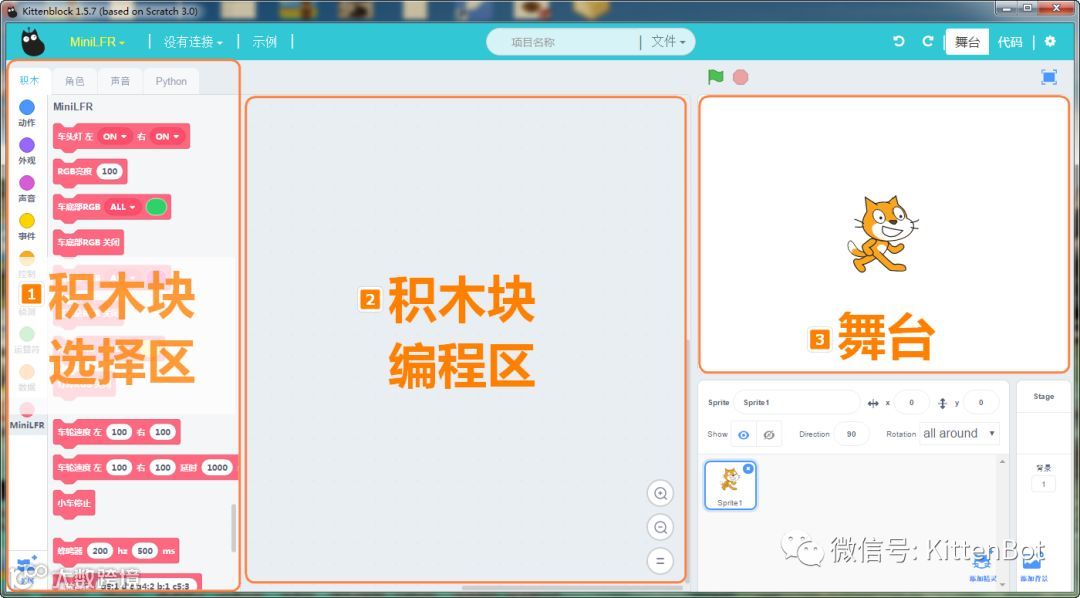Select the Sprite1 thumbnail
Image resolution: width=1080 pixels, height=598 pixels.
[730, 486]
